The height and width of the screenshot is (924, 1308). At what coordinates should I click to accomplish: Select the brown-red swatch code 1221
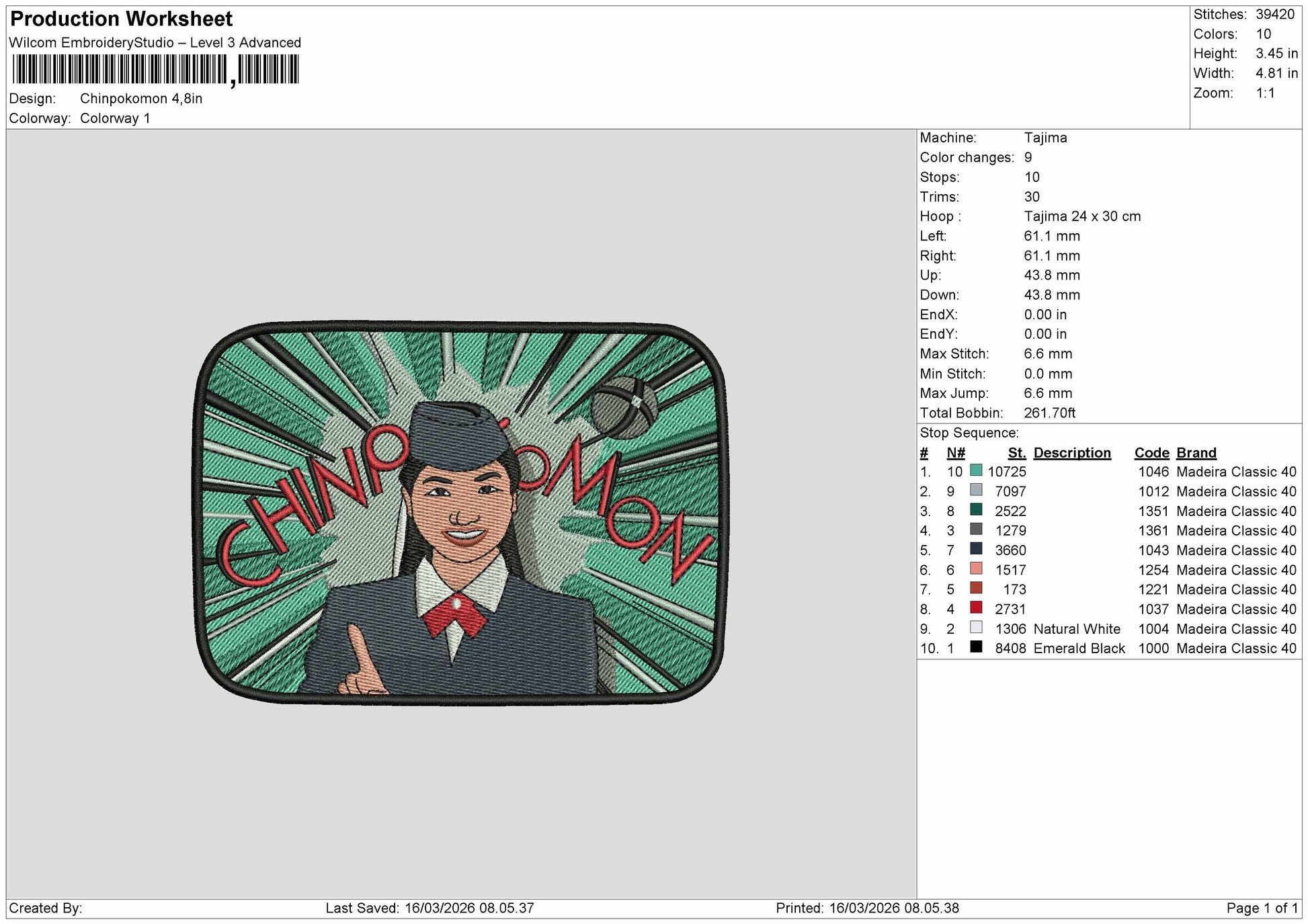tap(976, 588)
